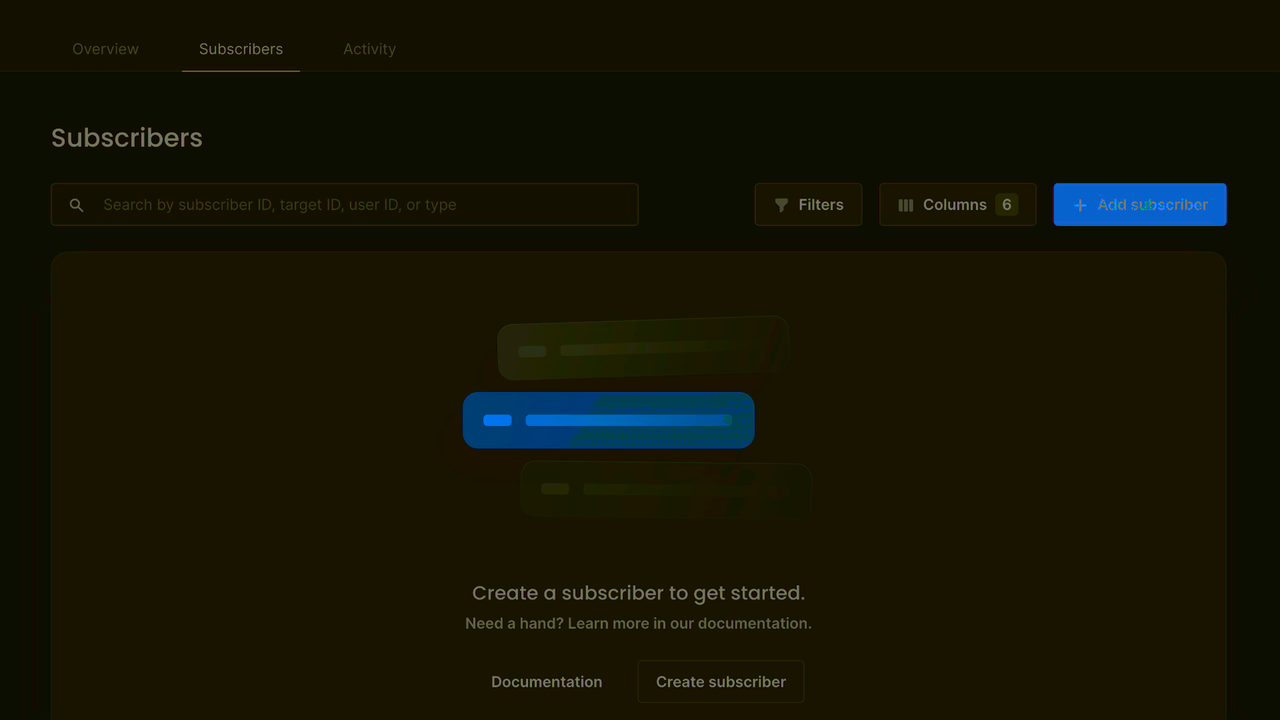The height and width of the screenshot is (720, 1280).
Task: Click the bottom faded illustration card
Action: pos(665,489)
